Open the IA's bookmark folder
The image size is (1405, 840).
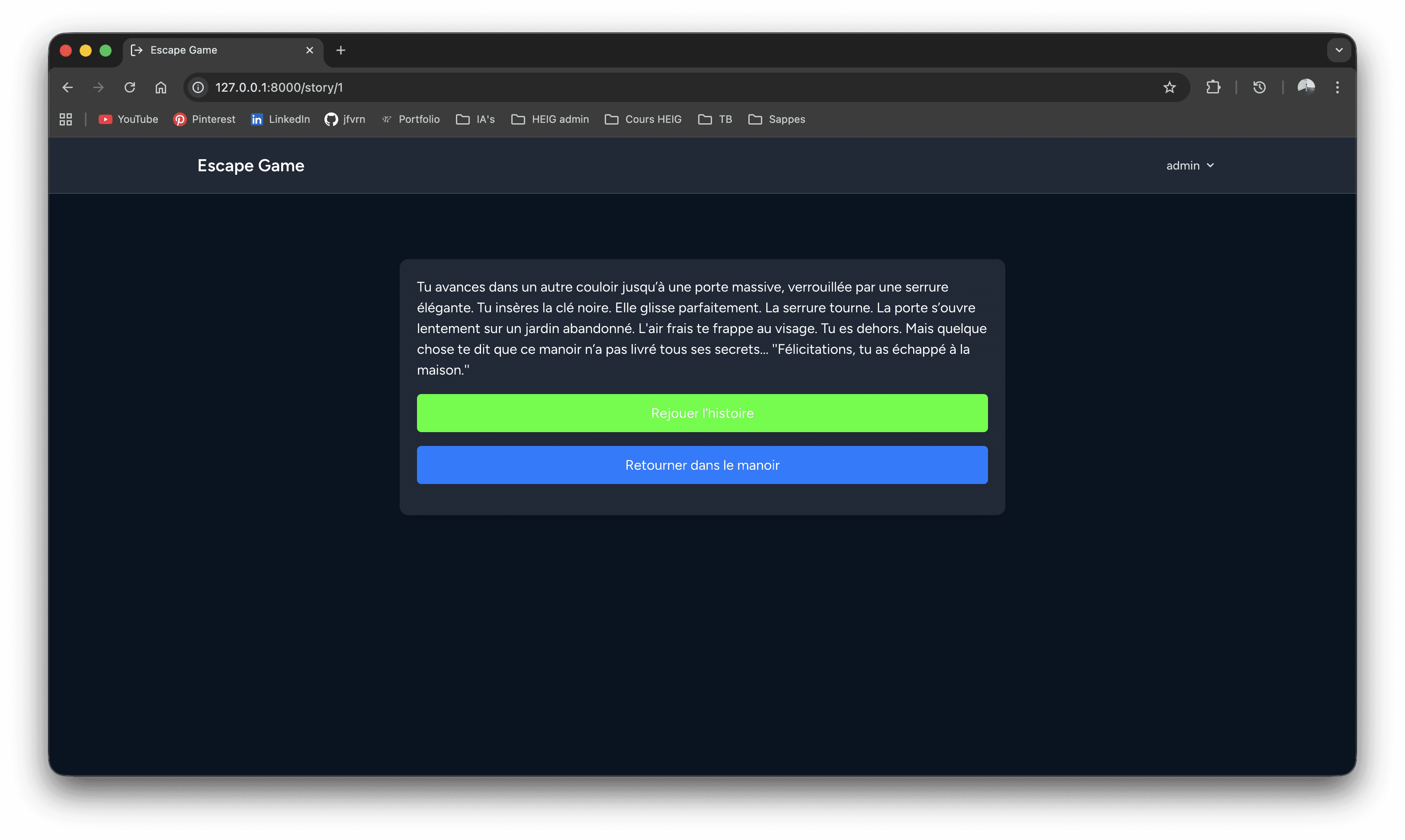tap(475, 119)
